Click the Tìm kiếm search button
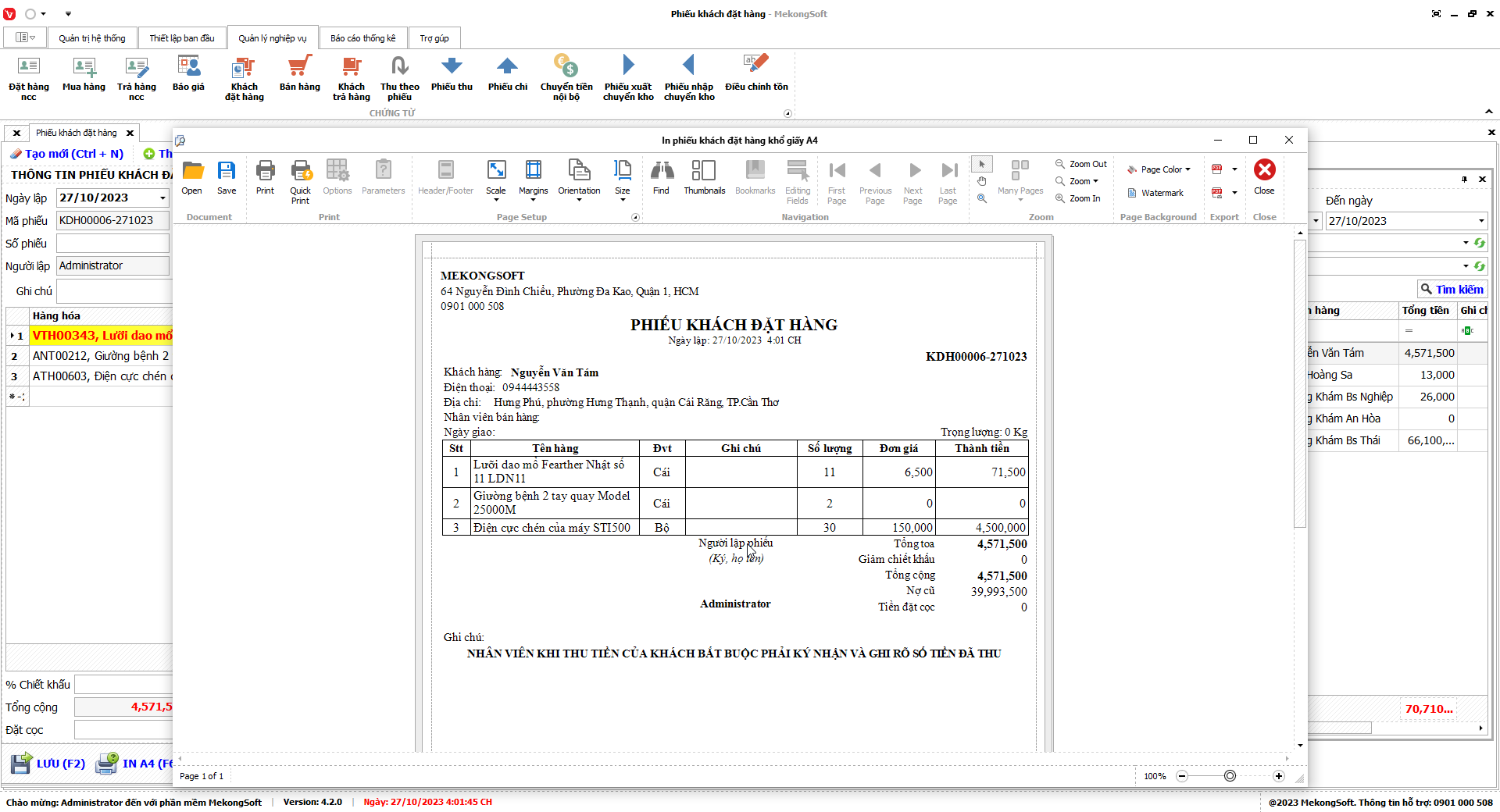The height and width of the screenshot is (812, 1500). 1452,290
